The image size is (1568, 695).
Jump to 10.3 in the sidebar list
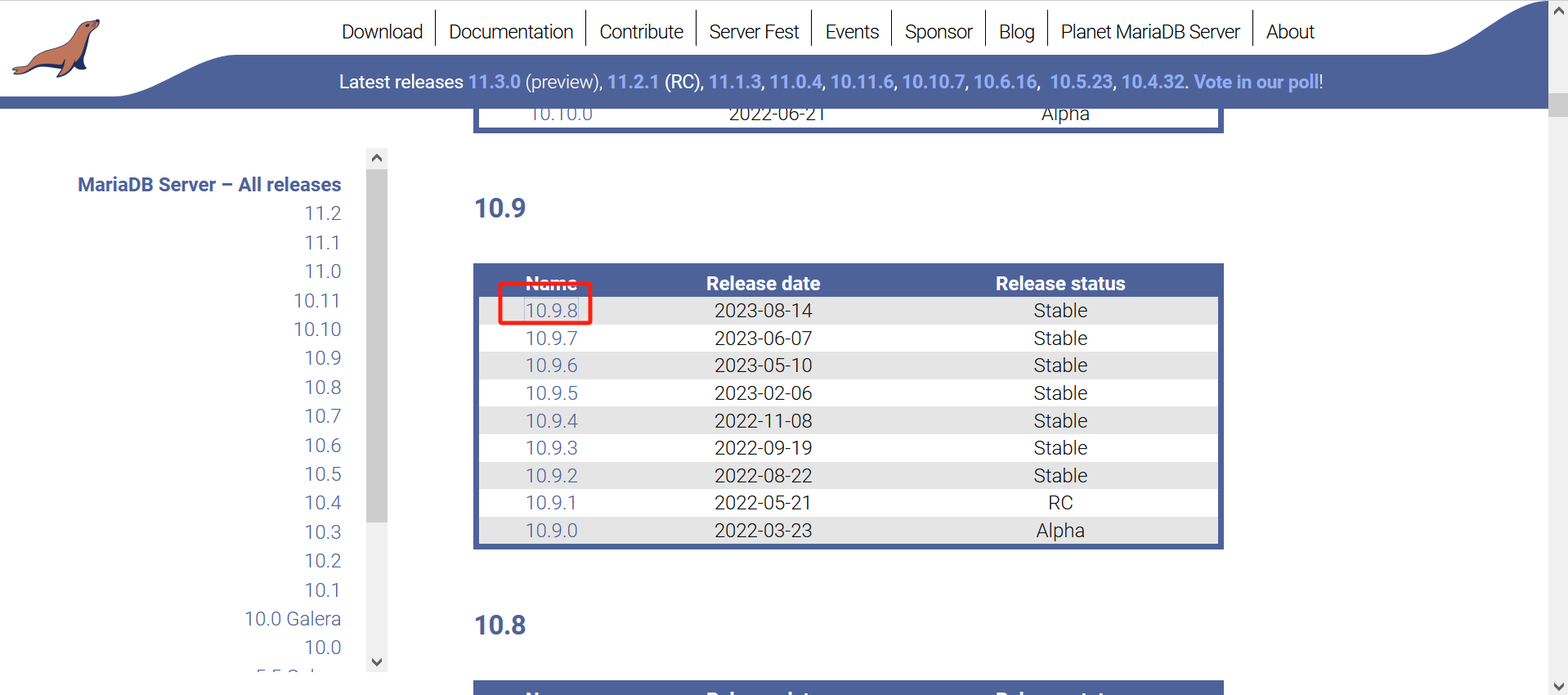click(323, 532)
